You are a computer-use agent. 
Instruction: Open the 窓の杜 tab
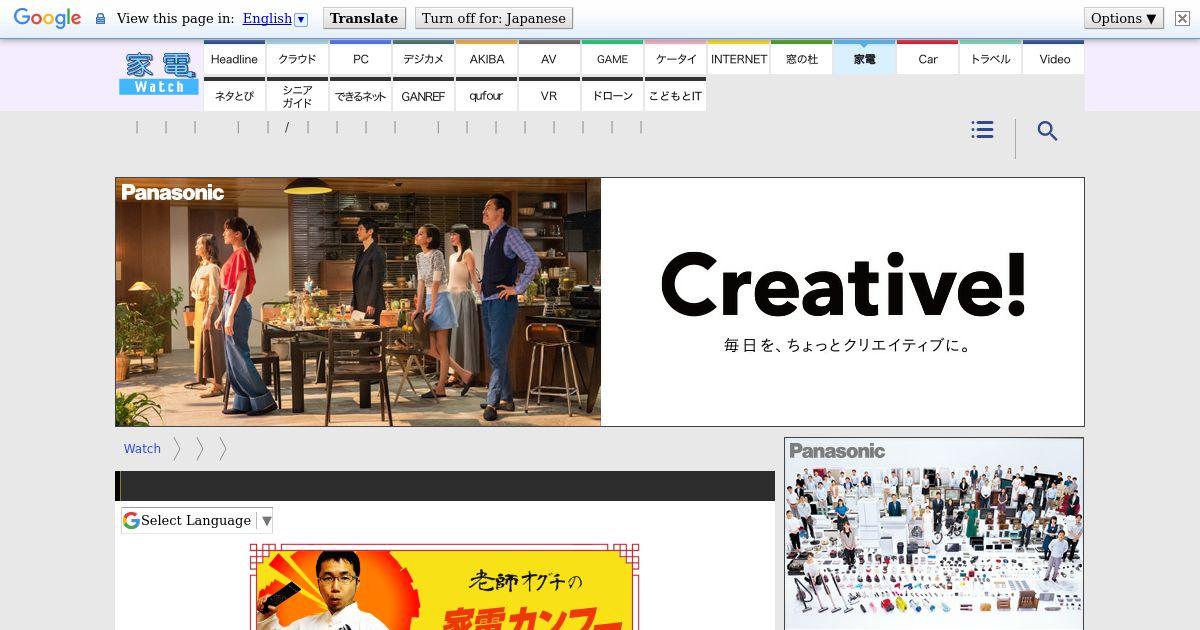click(x=801, y=58)
